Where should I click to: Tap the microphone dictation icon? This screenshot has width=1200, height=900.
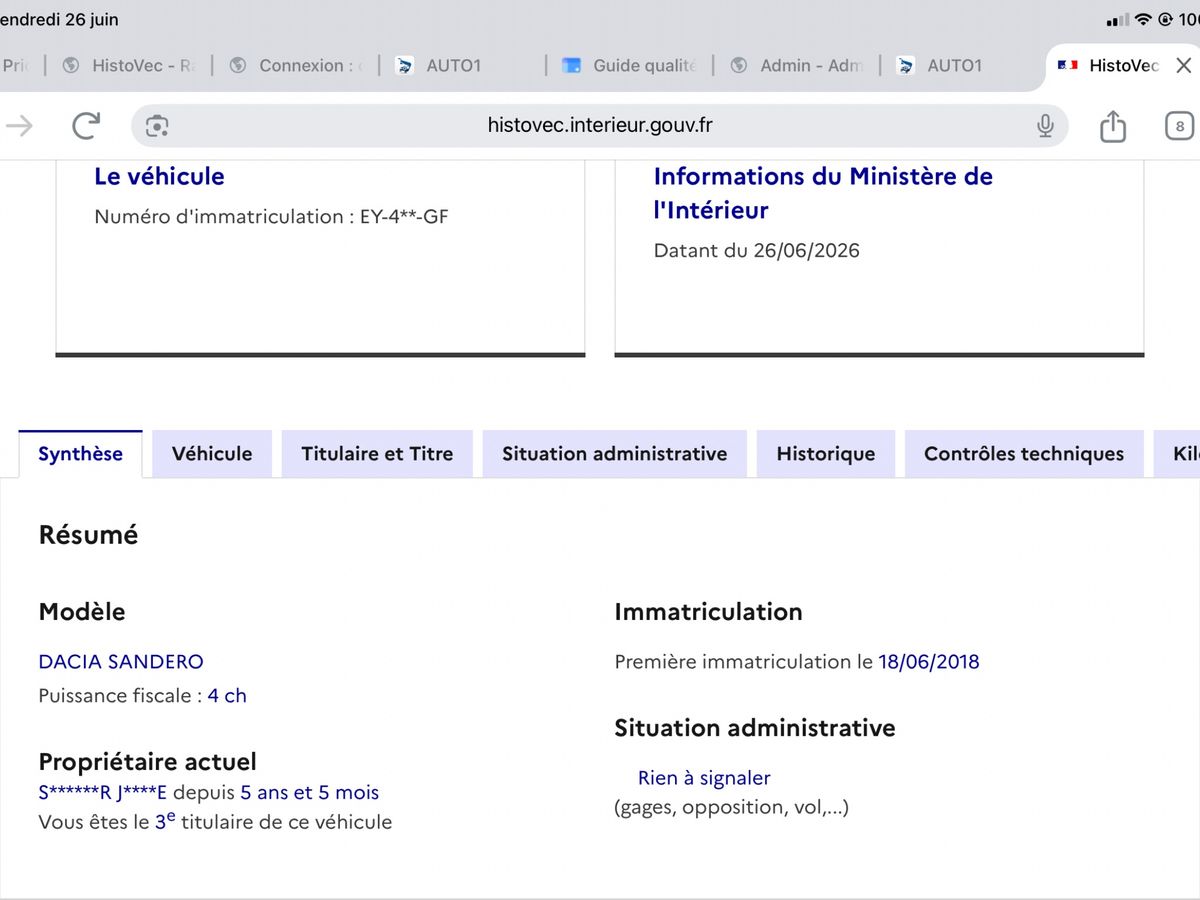click(x=1045, y=126)
